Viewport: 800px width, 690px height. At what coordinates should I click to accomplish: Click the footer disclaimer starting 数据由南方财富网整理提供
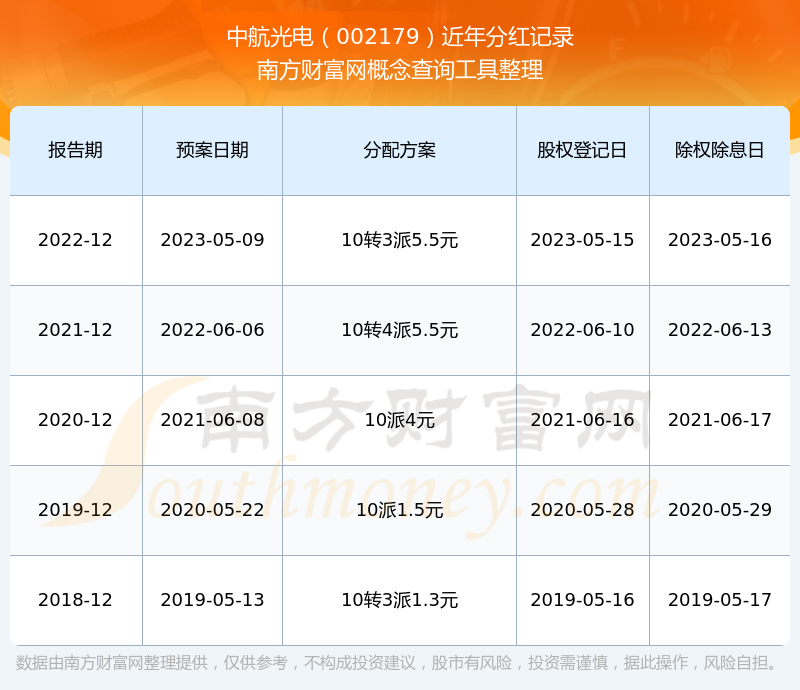click(x=397, y=663)
